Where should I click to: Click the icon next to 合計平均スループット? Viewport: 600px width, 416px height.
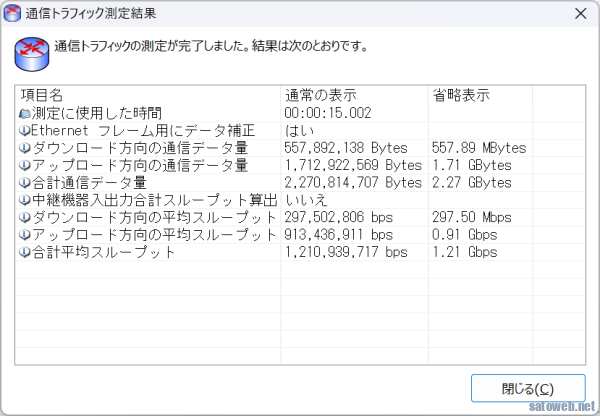tap(25, 252)
